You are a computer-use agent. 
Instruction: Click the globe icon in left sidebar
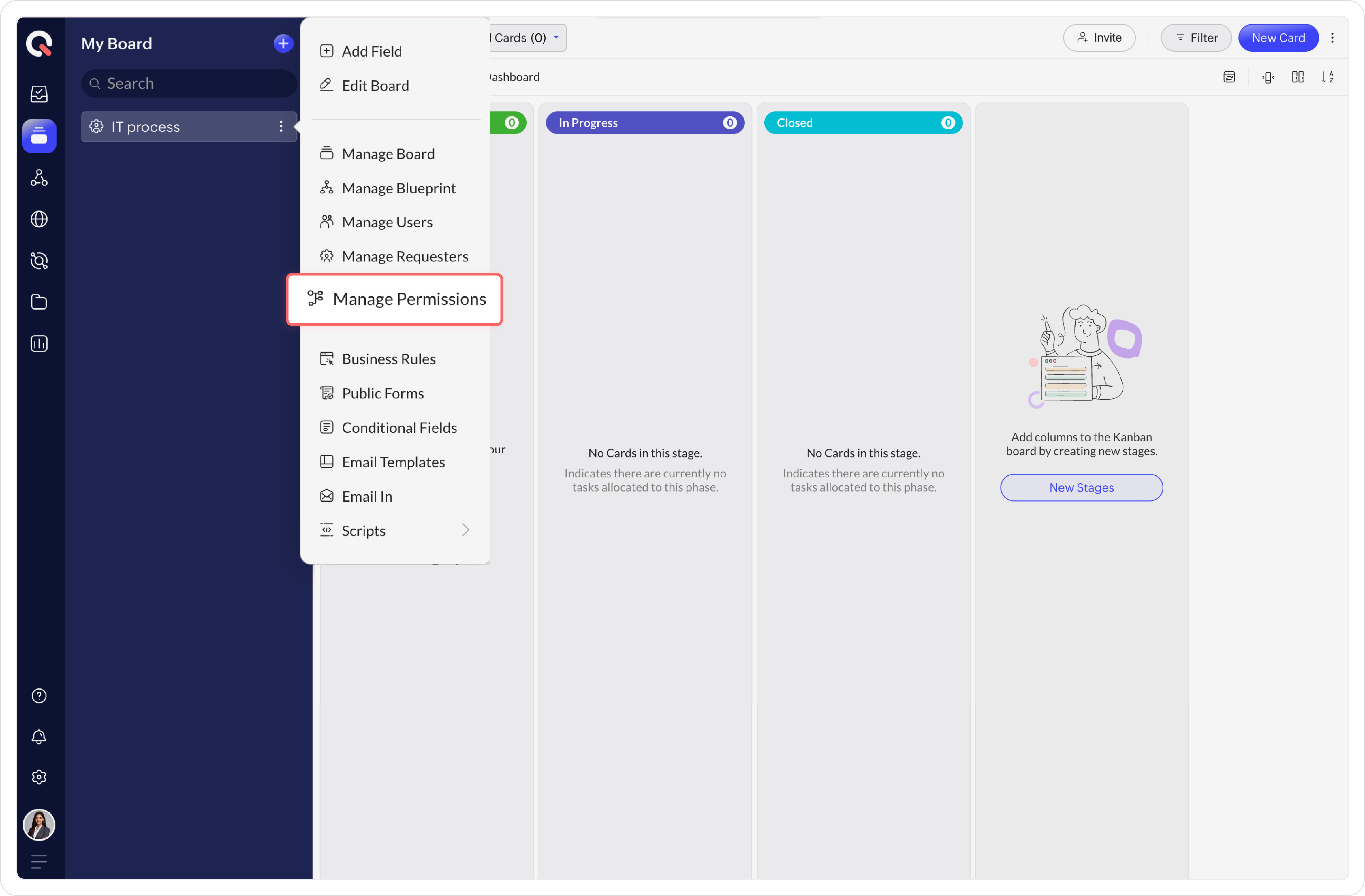39,219
